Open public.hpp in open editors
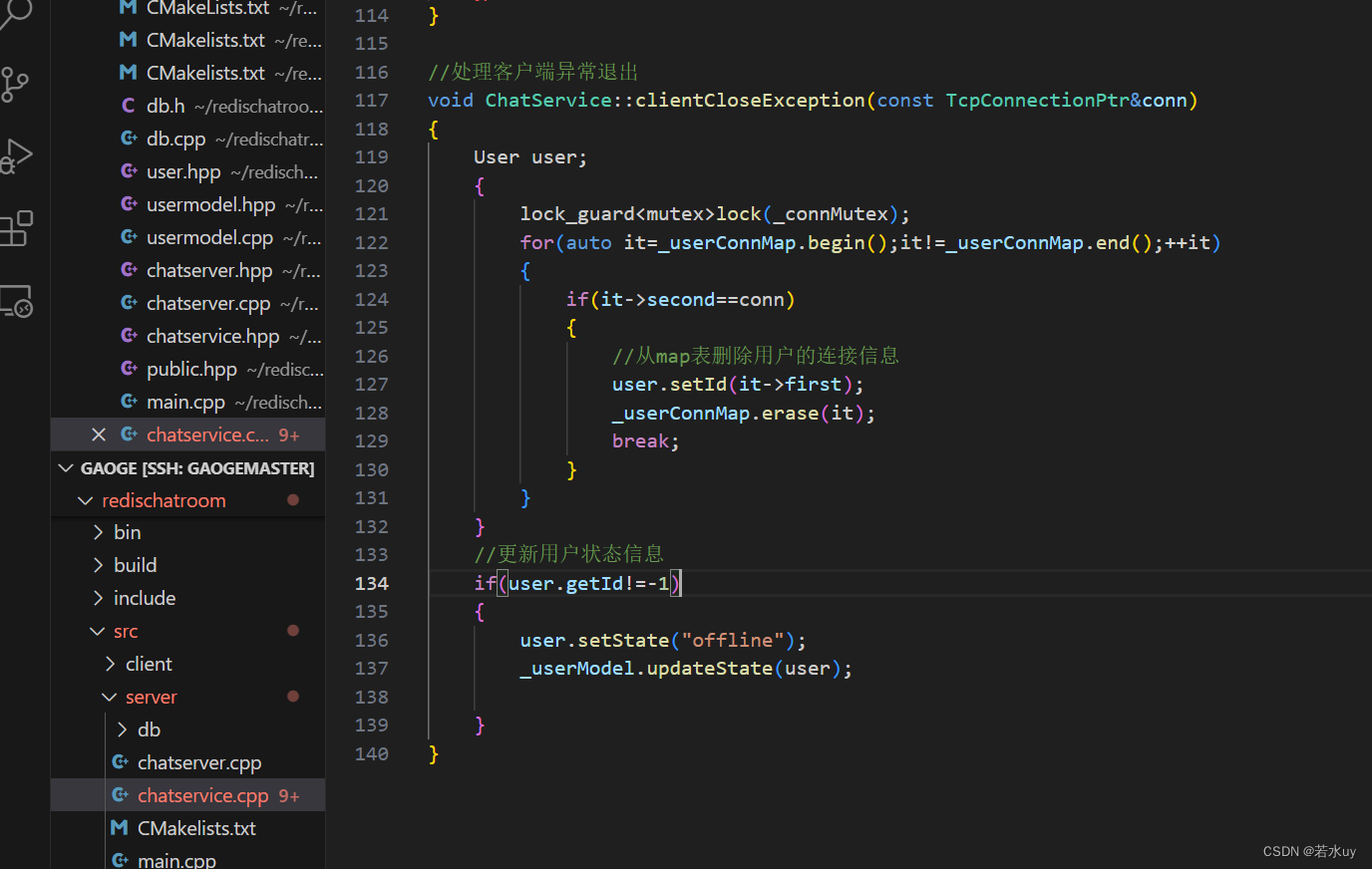This screenshot has height=869, width=1372. pyautogui.click(x=187, y=369)
